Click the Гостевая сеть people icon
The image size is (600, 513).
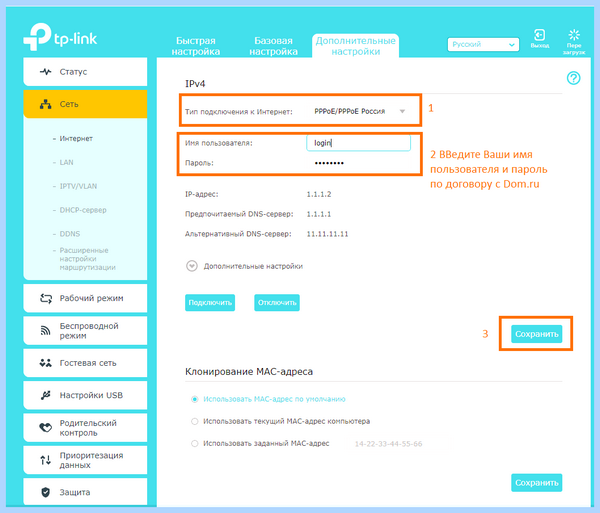click(x=46, y=363)
